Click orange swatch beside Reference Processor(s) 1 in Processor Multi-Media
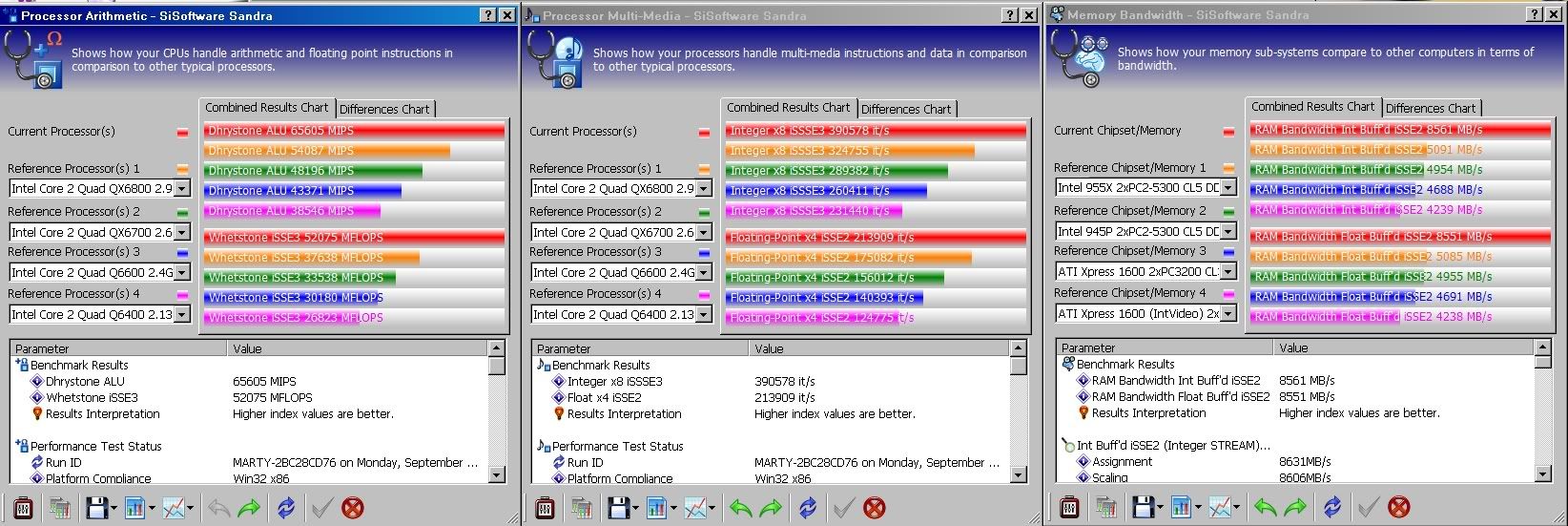The height and width of the screenshot is (526, 1568). click(x=704, y=169)
